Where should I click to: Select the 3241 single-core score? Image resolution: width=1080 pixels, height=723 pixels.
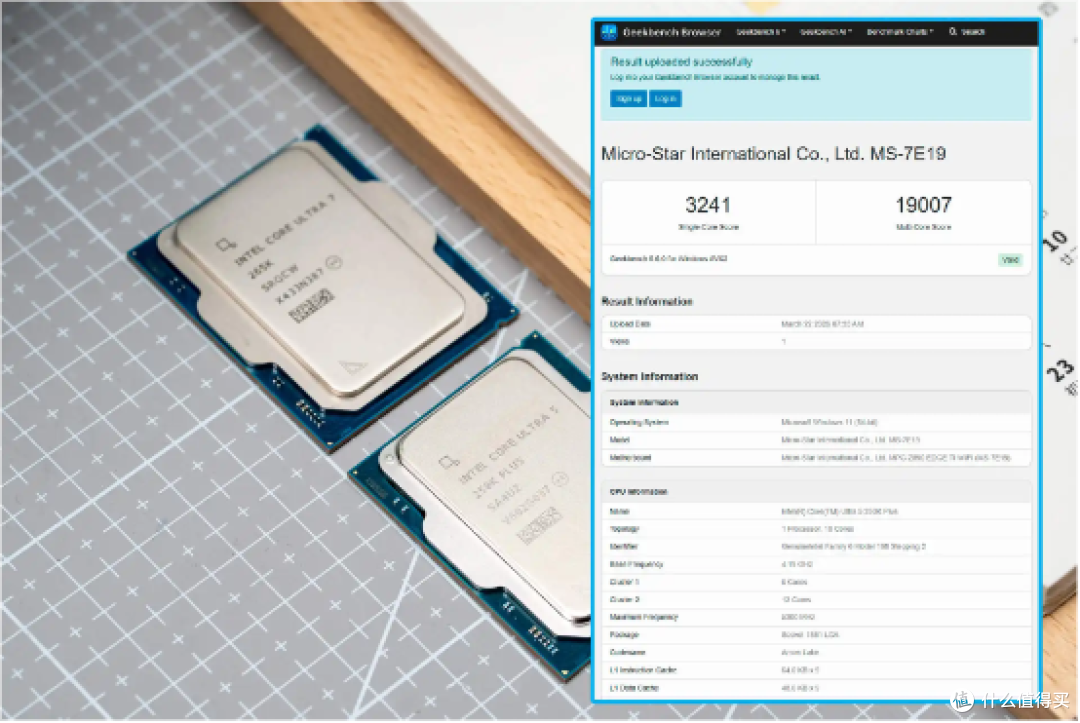[x=708, y=205]
